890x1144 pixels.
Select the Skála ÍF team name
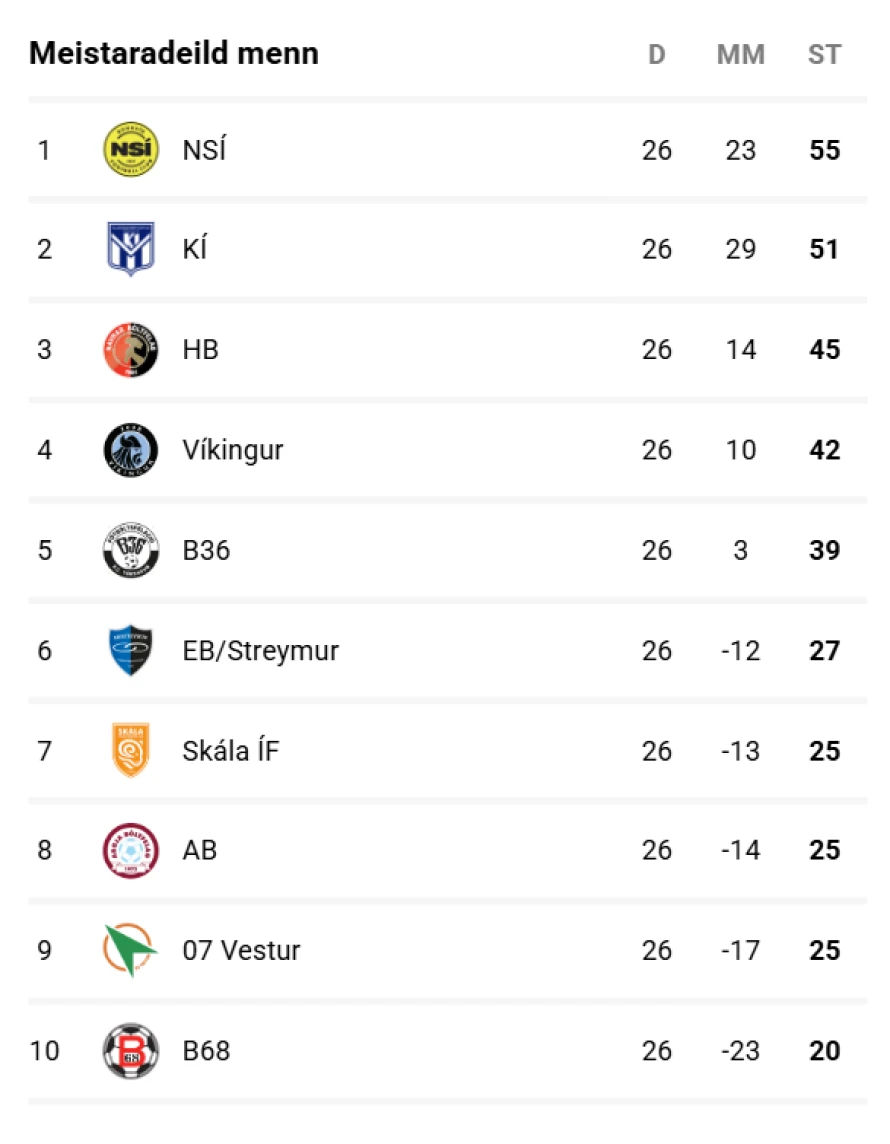pos(231,750)
